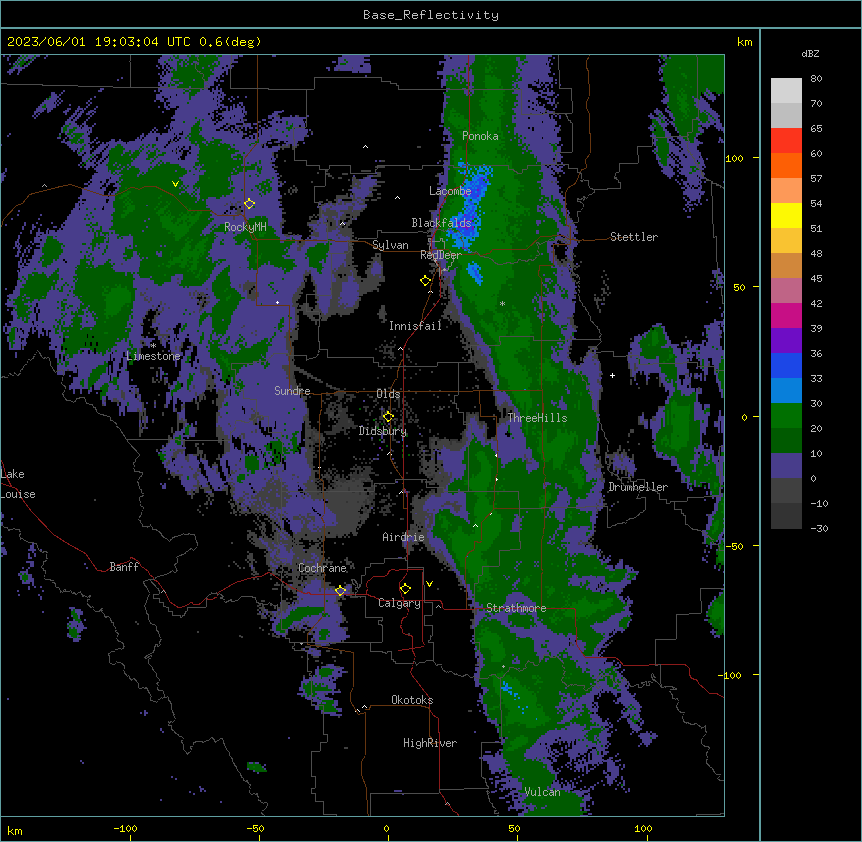Click the -100 km mark on horizontal axis
The width and height of the screenshot is (862, 842).
(125, 828)
